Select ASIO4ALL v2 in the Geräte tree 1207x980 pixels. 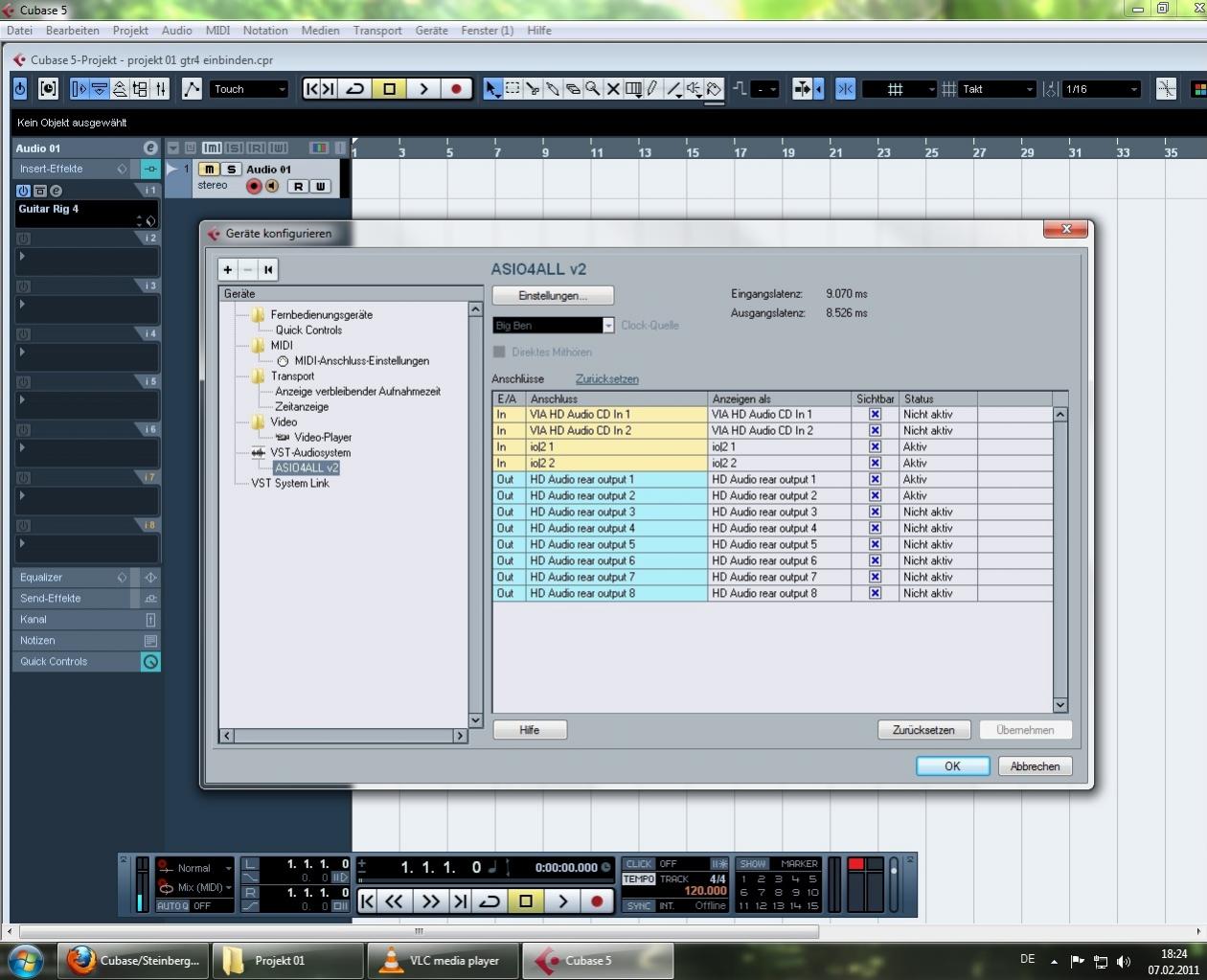[x=306, y=468]
